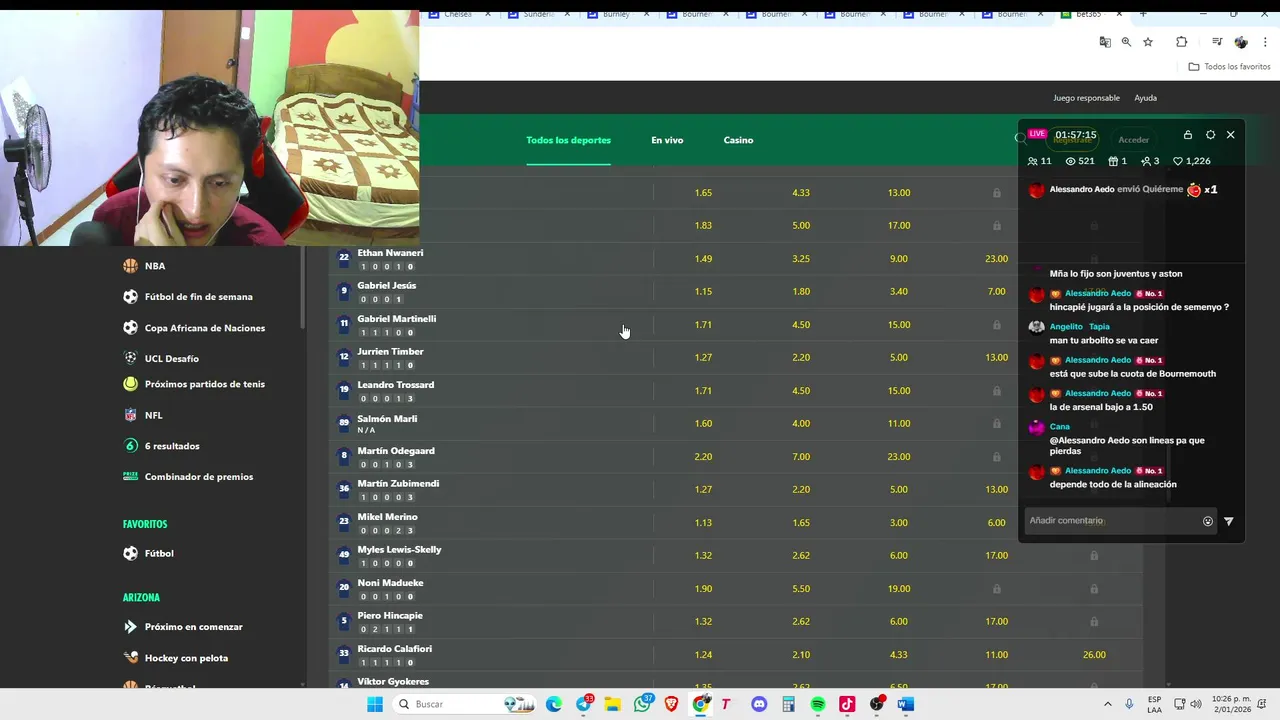Open the Windows Start menu
1280x720 pixels.
(375, 704)
